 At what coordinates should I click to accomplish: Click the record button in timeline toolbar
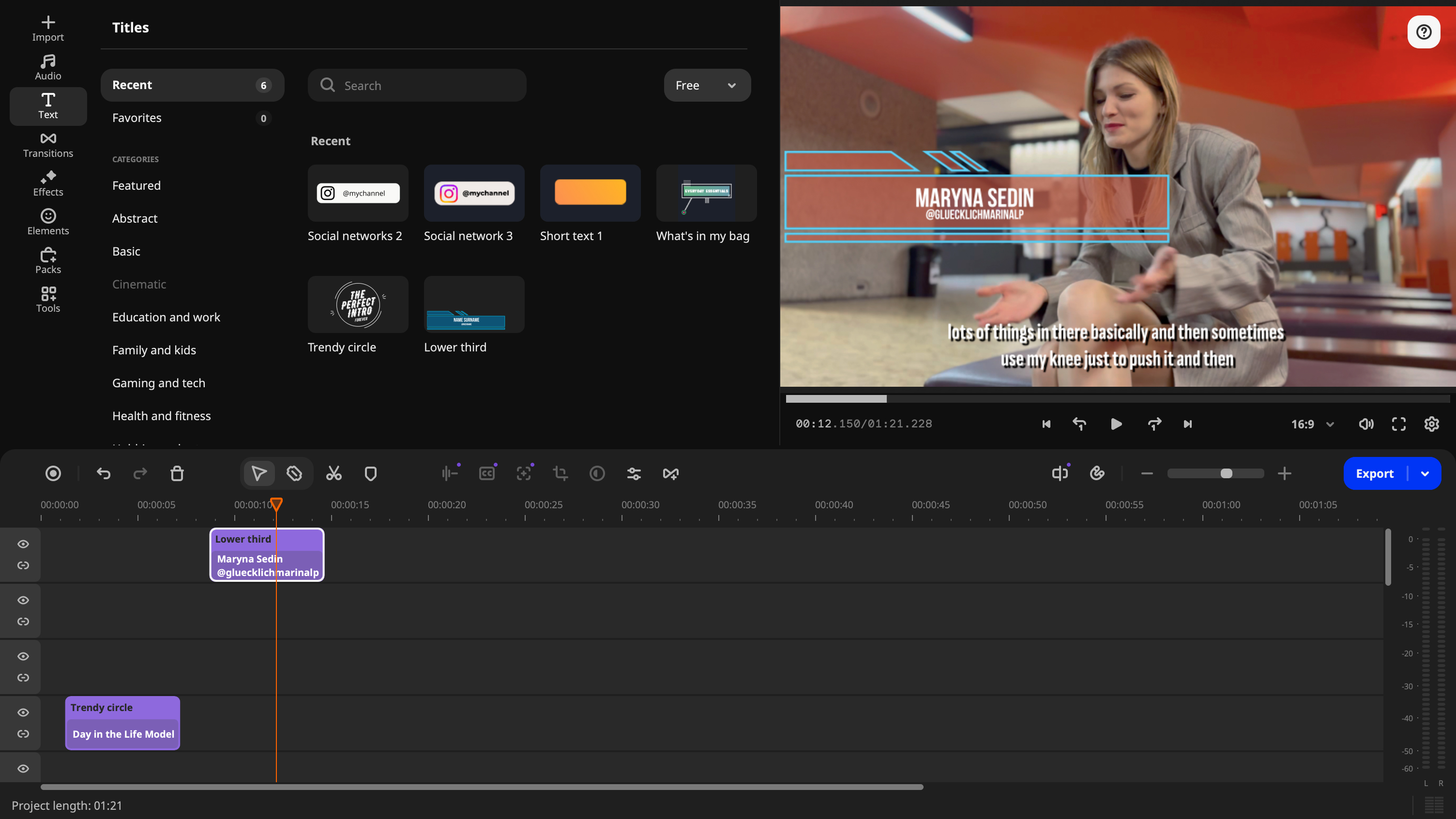tap(53, 473)
